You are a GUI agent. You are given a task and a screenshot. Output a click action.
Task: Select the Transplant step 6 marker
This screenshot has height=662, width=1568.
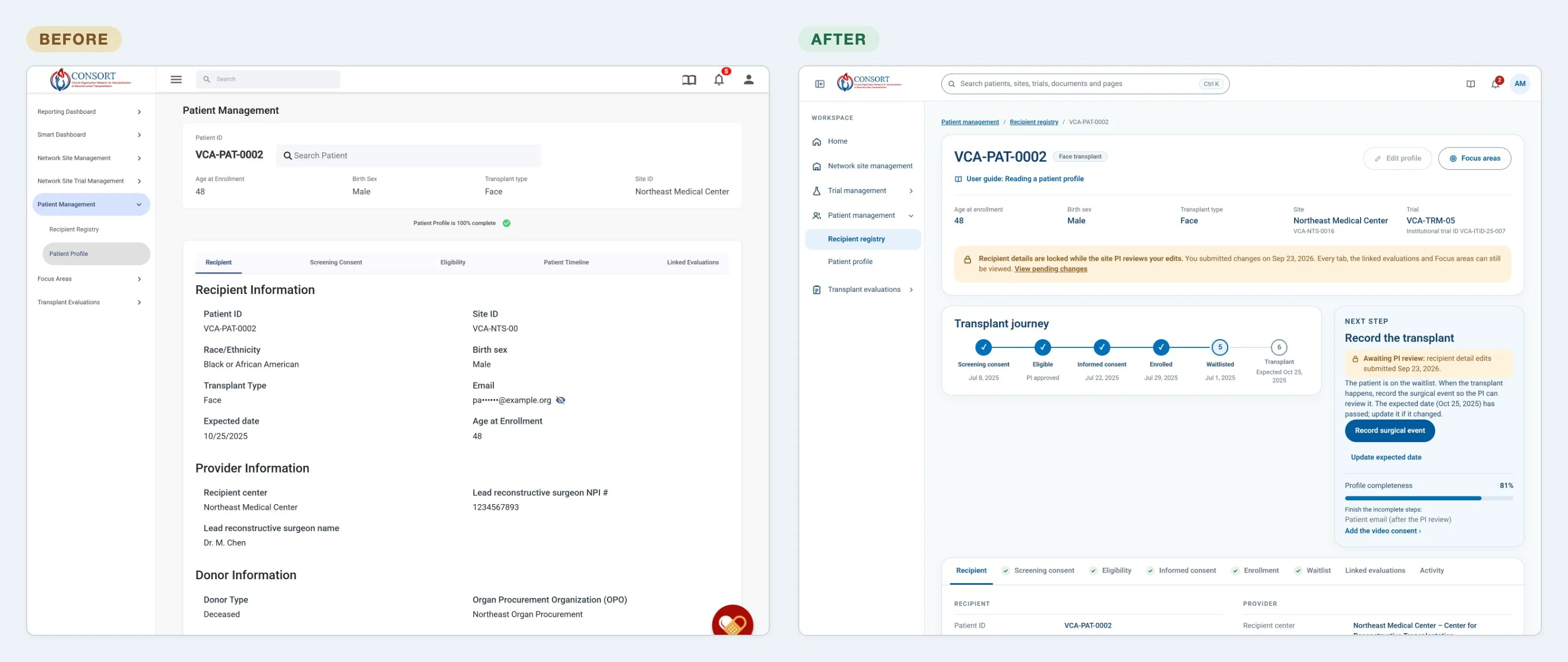click(x=1279, y=347)
